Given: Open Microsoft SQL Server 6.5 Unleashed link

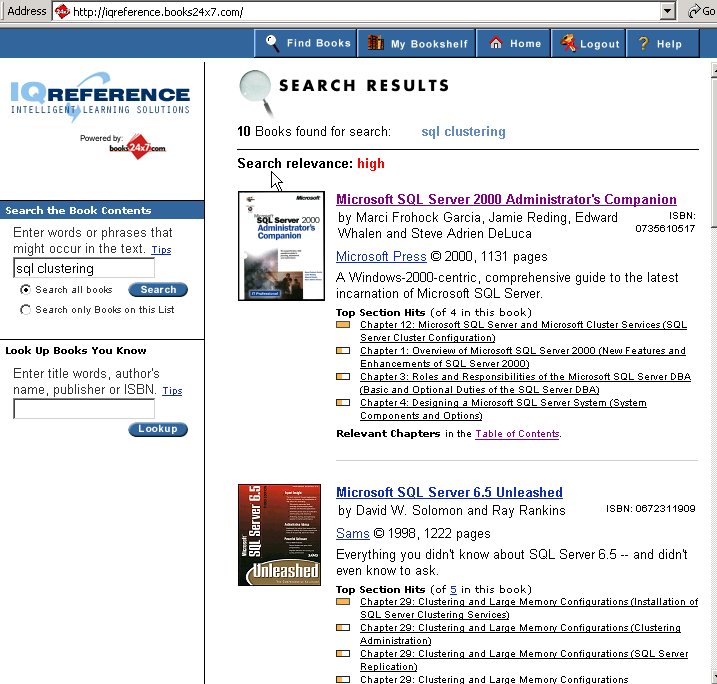Looking at the screenshot, I should point(449,492).
